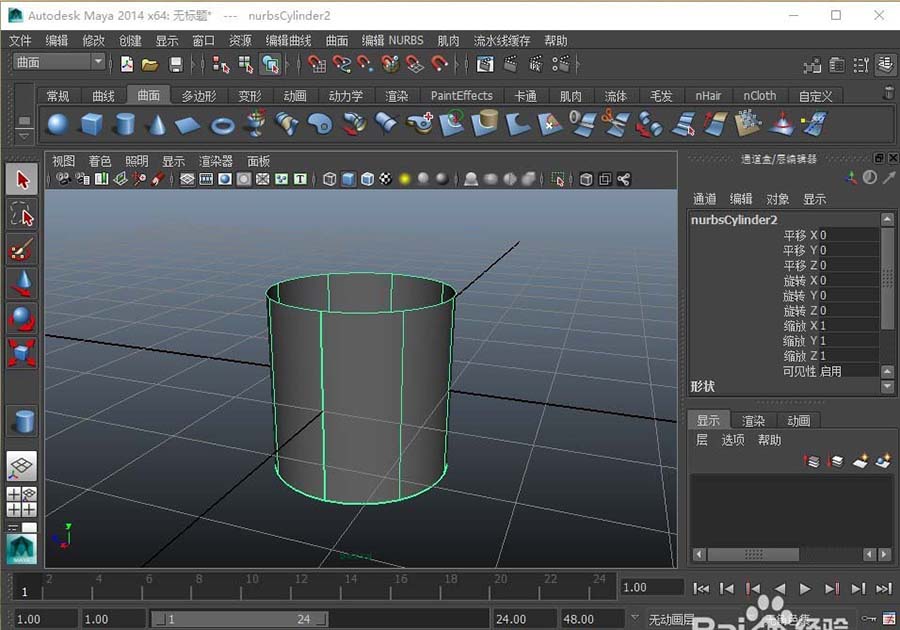Toggle the viewport grid display icon
This screenshot has height=630, width=900.
pos(187,179)
